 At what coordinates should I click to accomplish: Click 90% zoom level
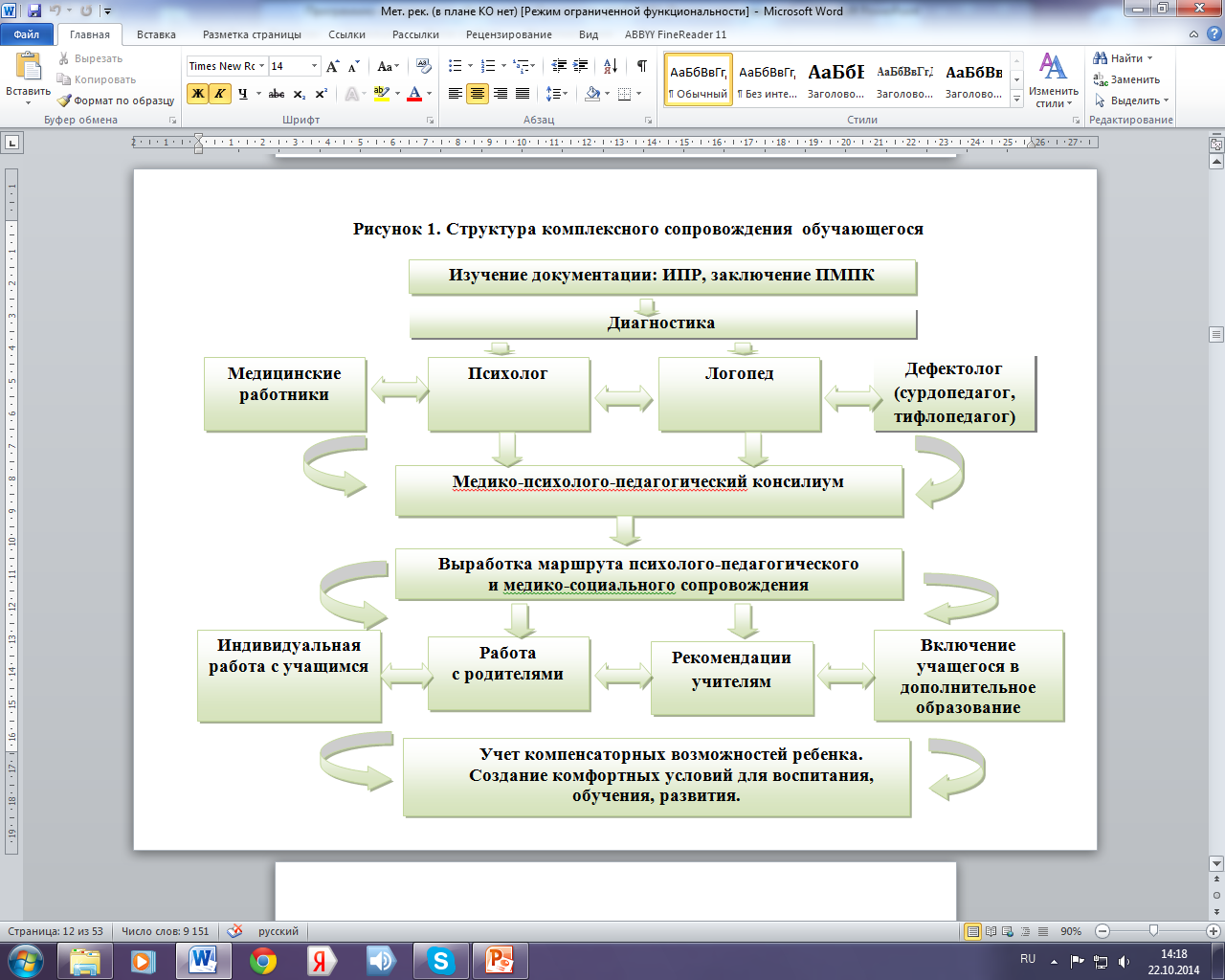click(x=1070, y=930)
